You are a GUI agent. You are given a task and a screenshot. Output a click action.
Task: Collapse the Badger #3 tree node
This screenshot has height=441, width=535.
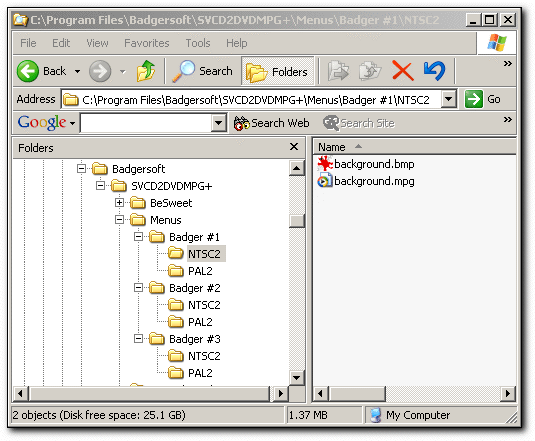pyautogui.click(x=139, y=339)
